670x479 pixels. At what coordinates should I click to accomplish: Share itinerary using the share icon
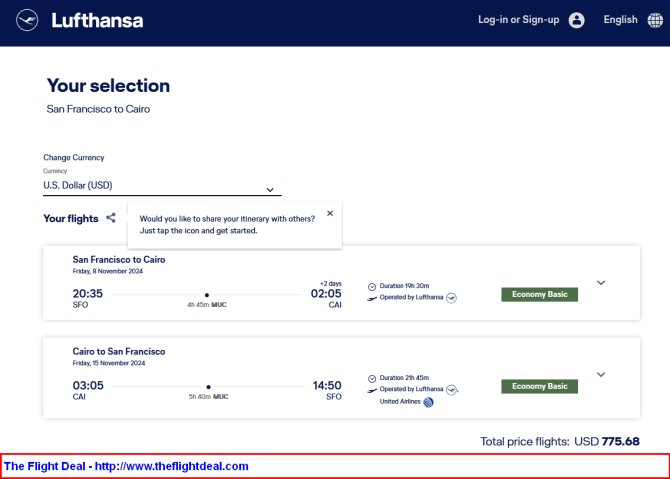coord(111,218)
